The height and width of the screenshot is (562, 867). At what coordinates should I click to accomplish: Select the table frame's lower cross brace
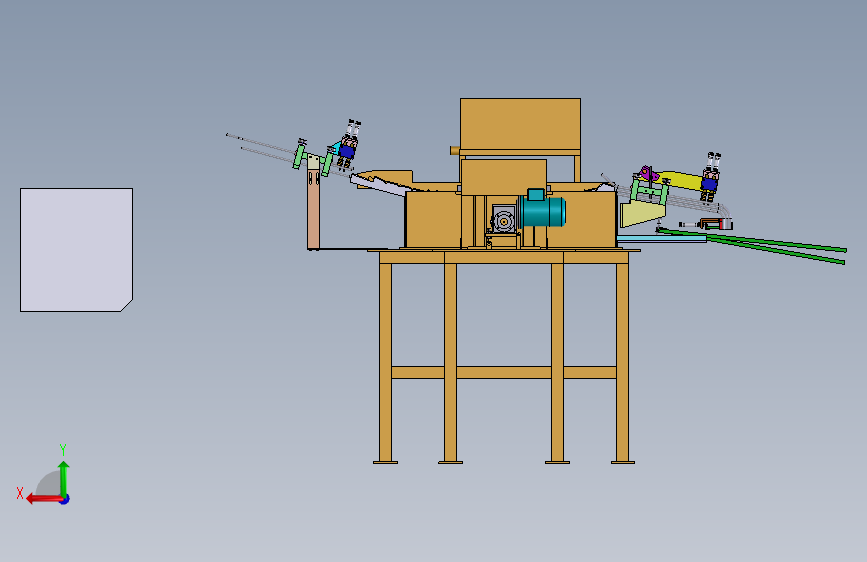pyautogui.click(x=504, y=372)
